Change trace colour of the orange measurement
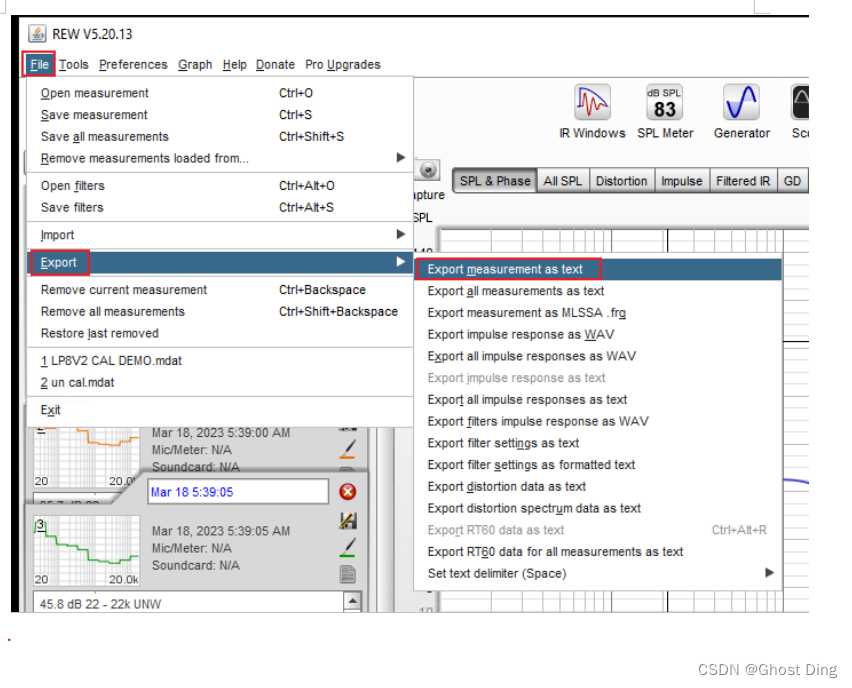 pos(348,449)
